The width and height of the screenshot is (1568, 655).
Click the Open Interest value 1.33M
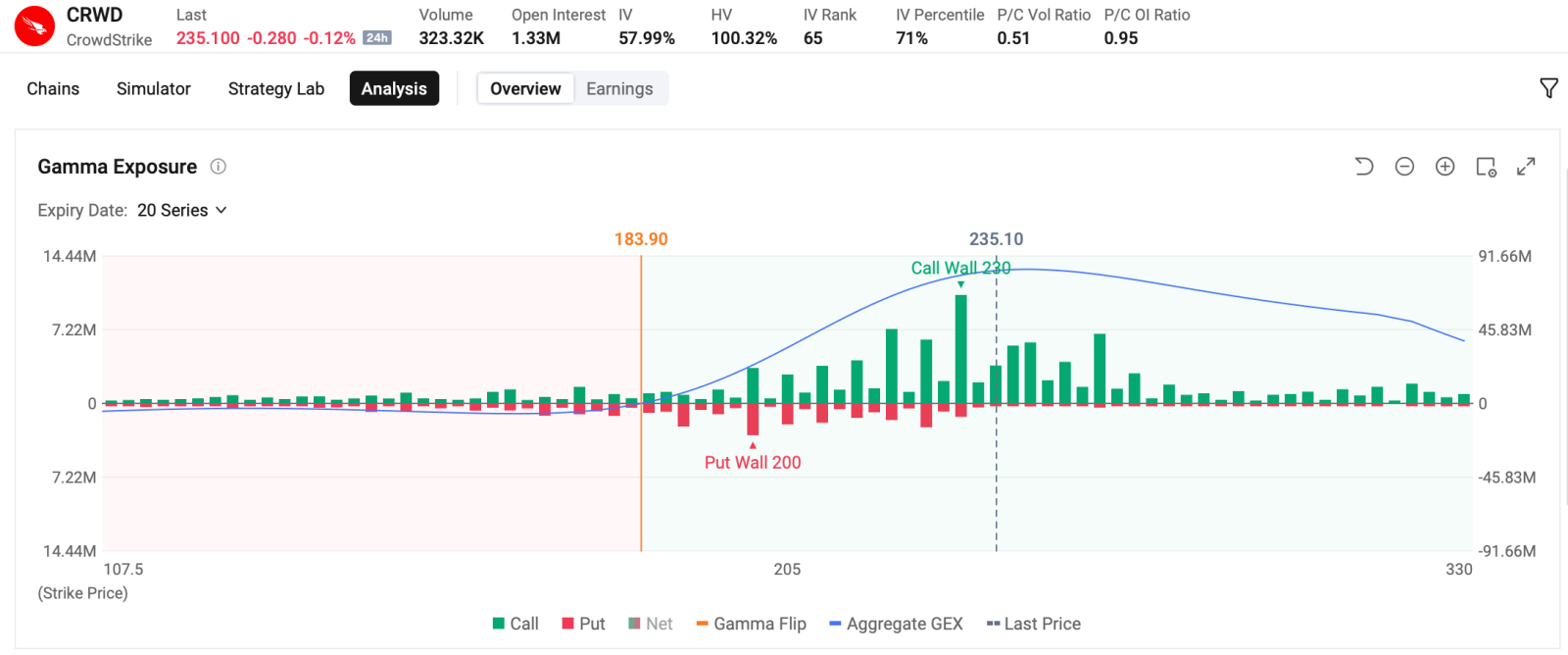click(x=536, y=38)
